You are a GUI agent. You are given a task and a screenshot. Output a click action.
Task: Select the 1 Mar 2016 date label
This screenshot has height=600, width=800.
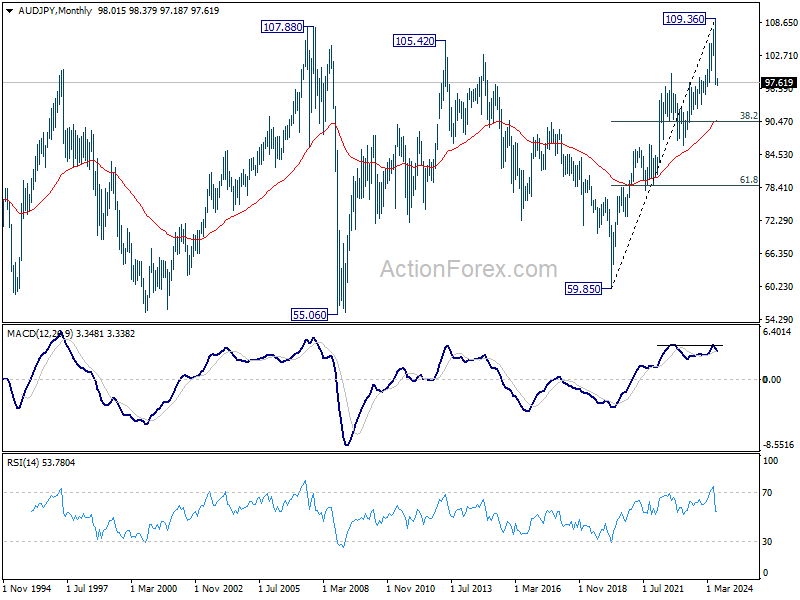click(x=537, y=588)
